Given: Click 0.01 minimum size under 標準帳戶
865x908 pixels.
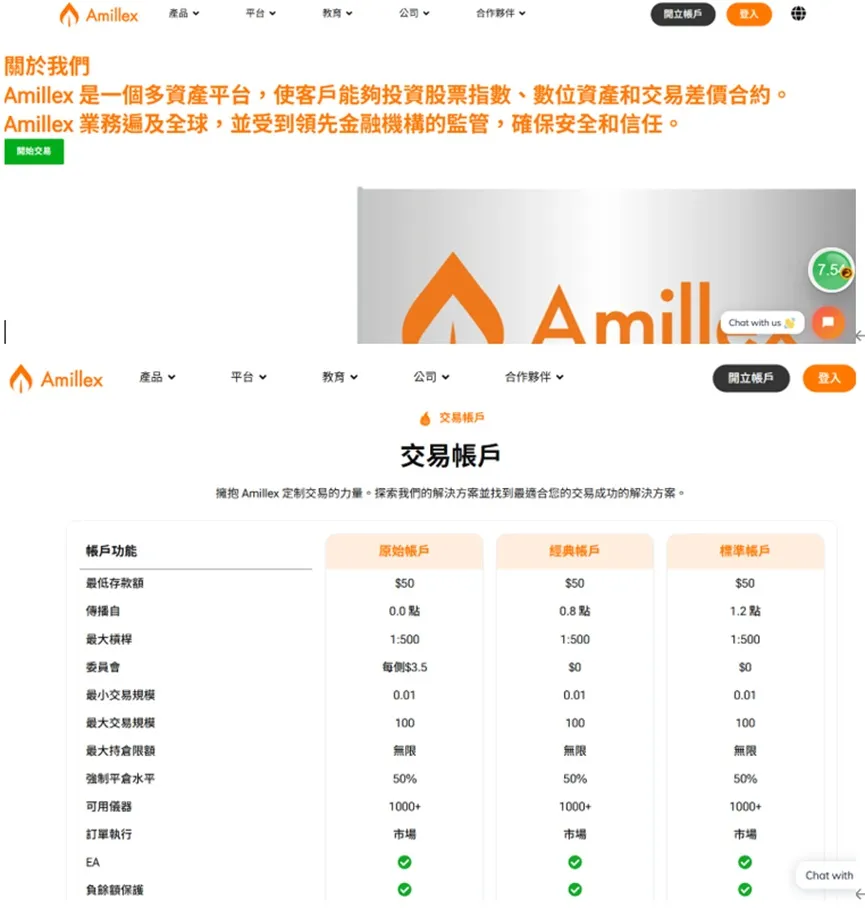Looking at the screenshot, I should point(745,695).
